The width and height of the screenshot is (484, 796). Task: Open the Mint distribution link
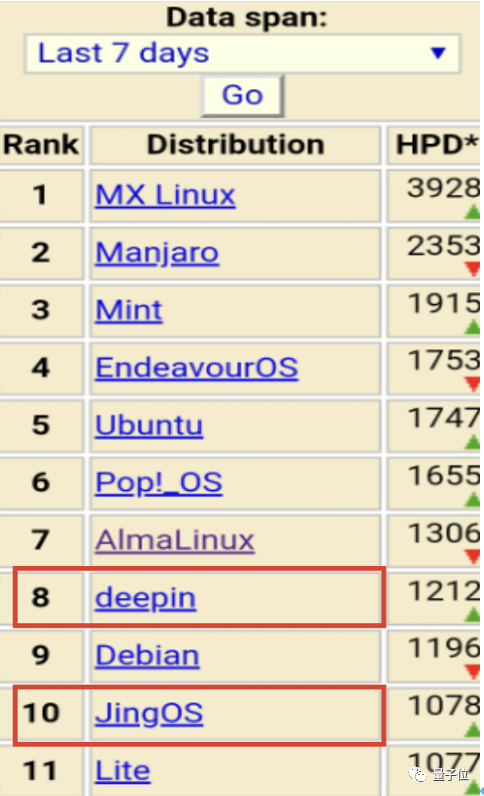(129, 310)
